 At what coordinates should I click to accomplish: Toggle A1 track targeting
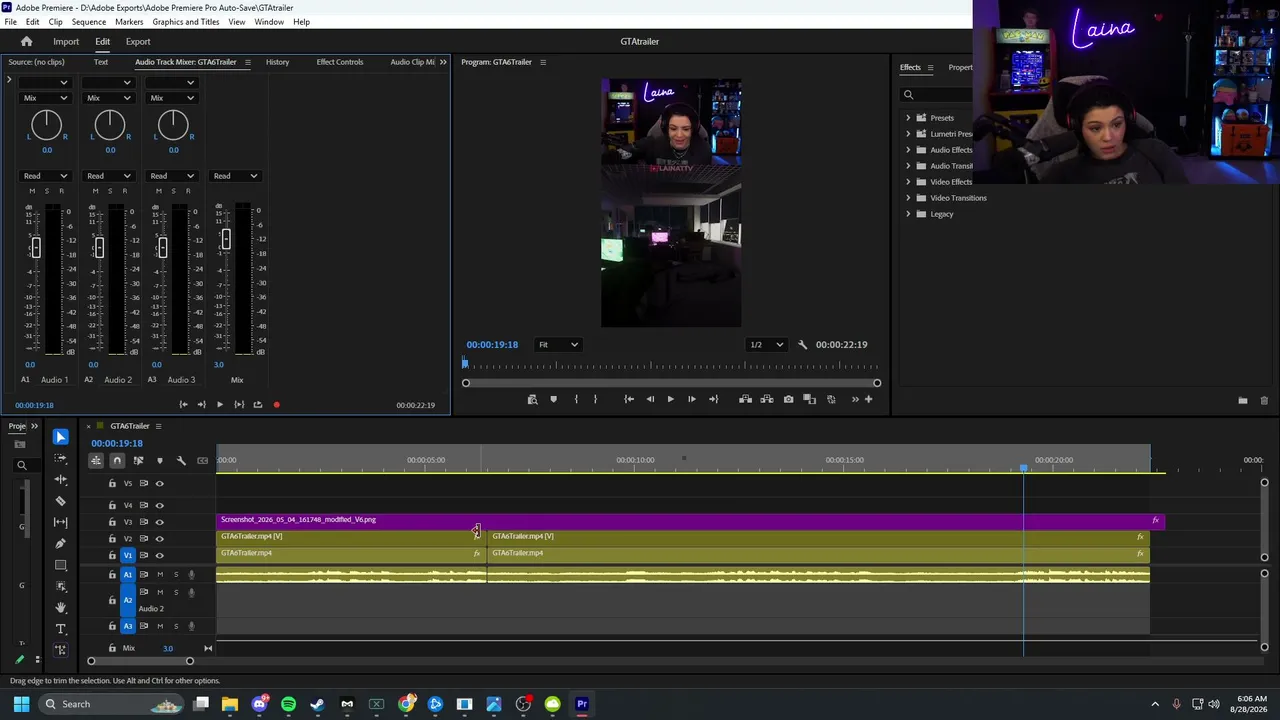pyautogui.click(x=127, y=575)
